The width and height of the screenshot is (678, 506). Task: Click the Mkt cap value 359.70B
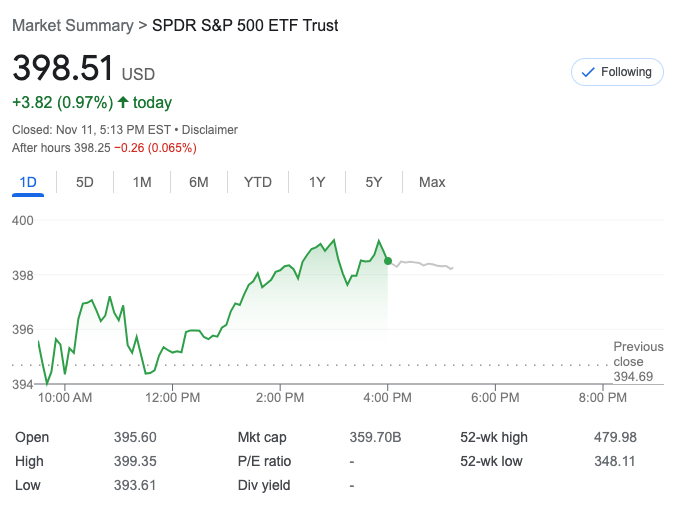coord(375,437)
